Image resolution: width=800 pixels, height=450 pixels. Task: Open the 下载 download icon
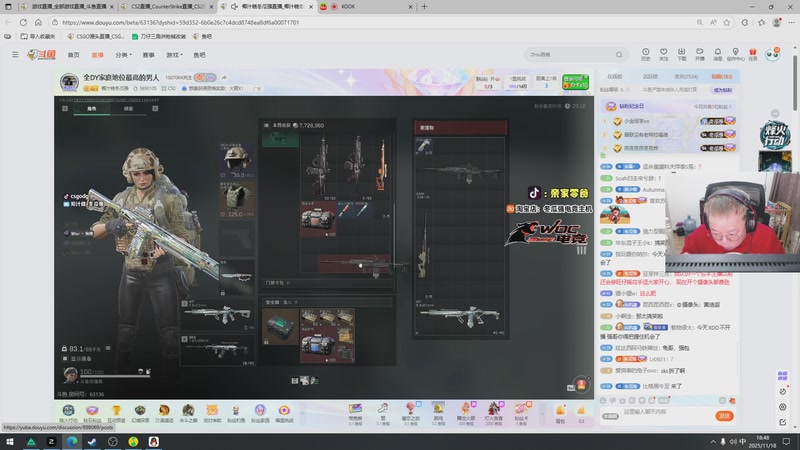(682, 55)
